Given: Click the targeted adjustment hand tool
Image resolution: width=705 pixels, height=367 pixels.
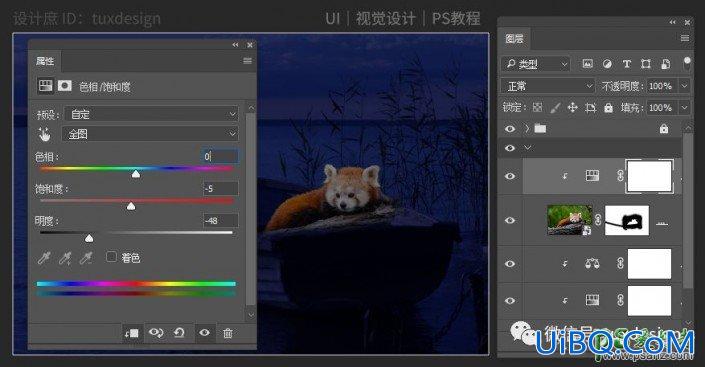Looking at the screenshot, I should click(45, 134).
